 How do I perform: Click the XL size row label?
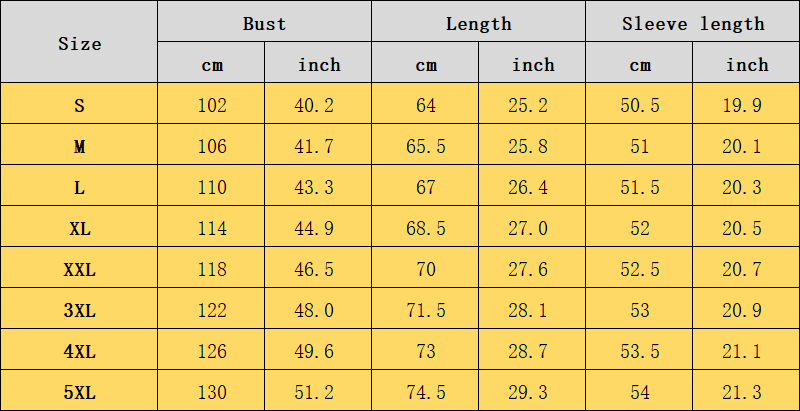point(79,226)
